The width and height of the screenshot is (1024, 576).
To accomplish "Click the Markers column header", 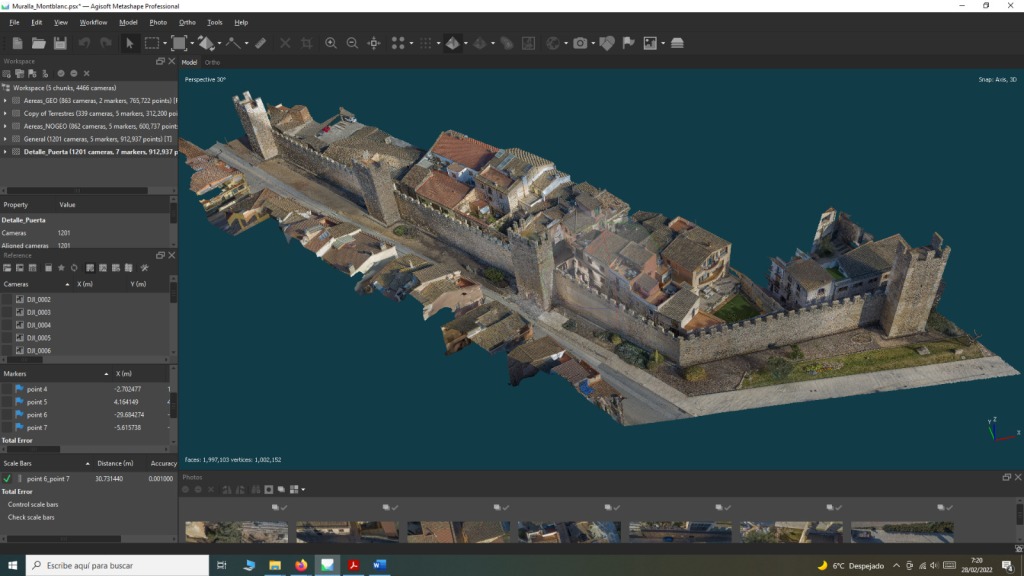I will (x=15, y=374).
